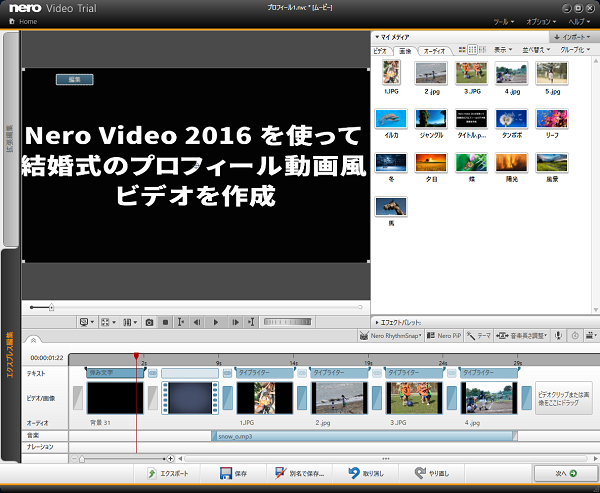600x493 pixels.
Task: Select the 夕日 image thumbnail
Action: pos(431,163)
